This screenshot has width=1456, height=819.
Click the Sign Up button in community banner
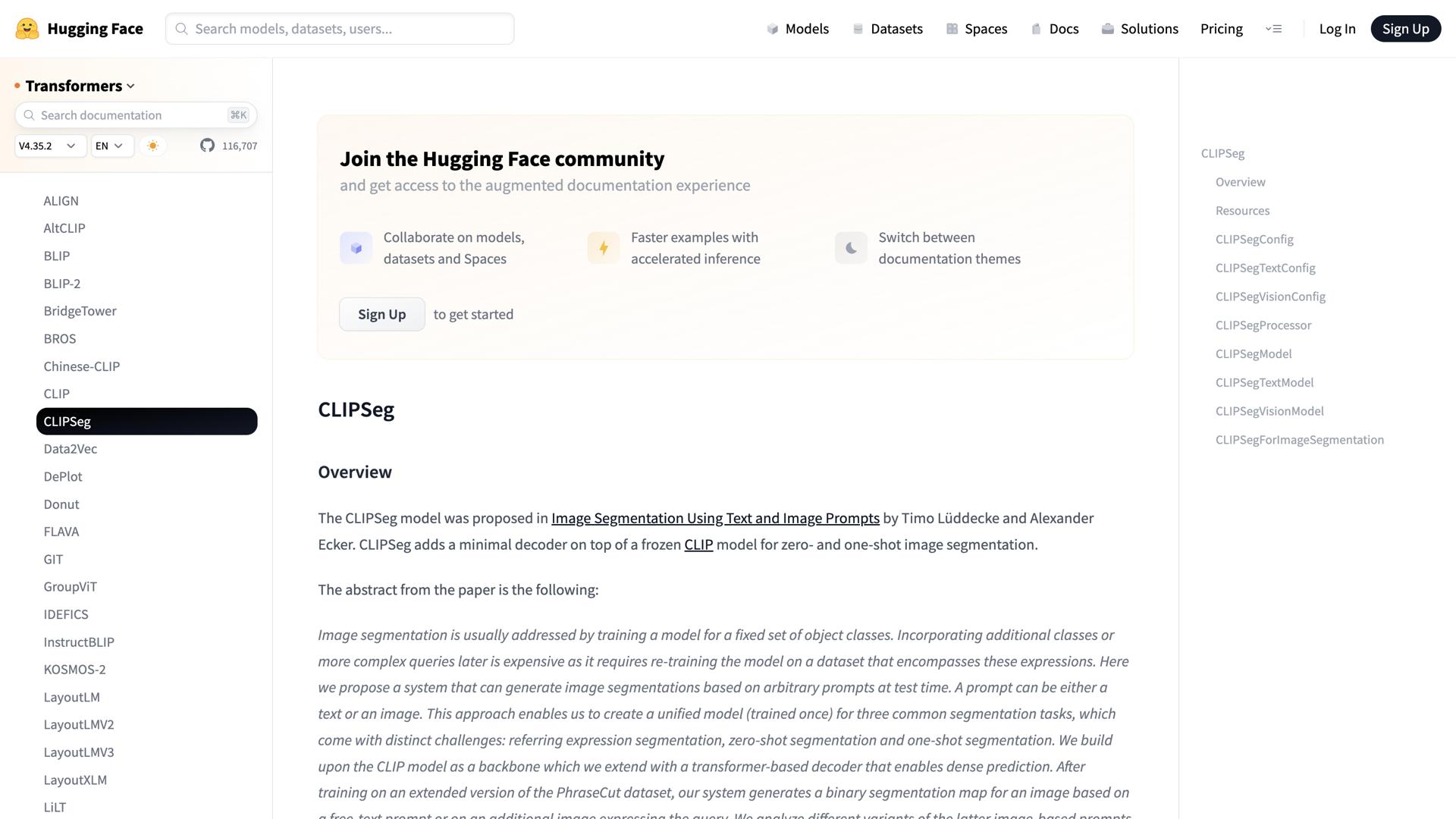coord(381,314)
